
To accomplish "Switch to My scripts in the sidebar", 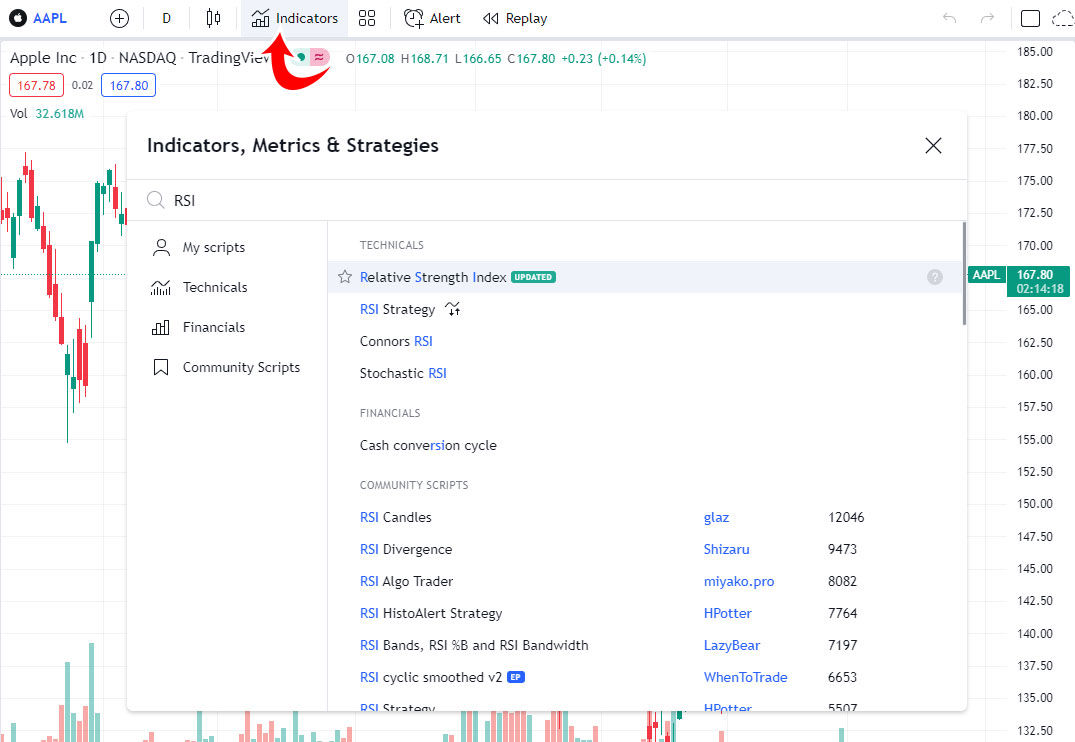I will point(212,247).
